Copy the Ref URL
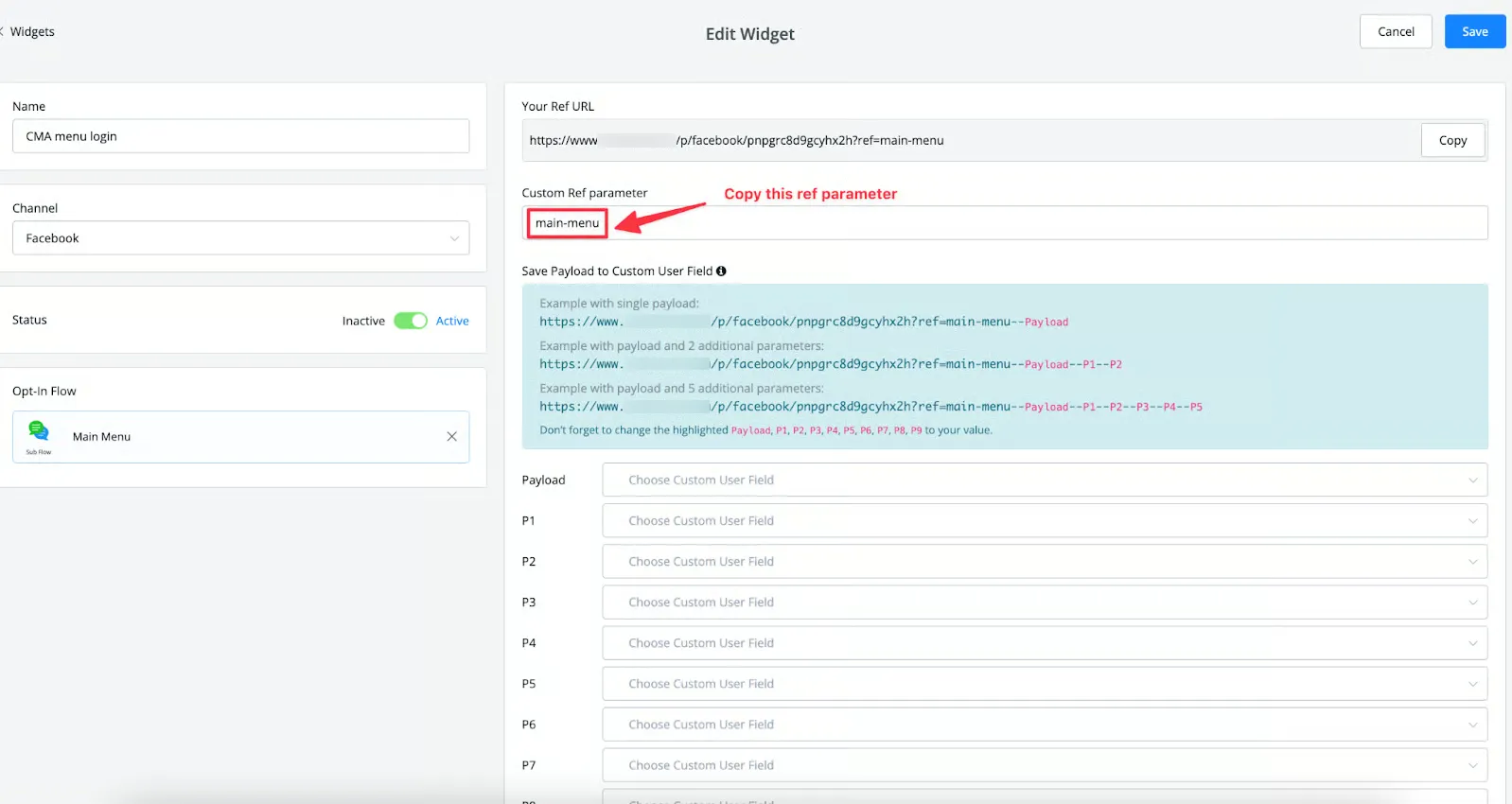This screenshot has width=1512, height=804. (1452, 140)
